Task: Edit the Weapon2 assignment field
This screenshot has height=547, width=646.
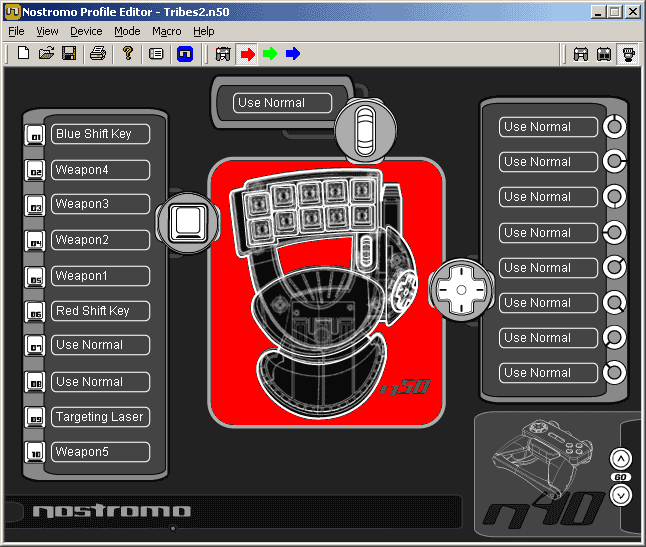Action: tap(101, 240)
